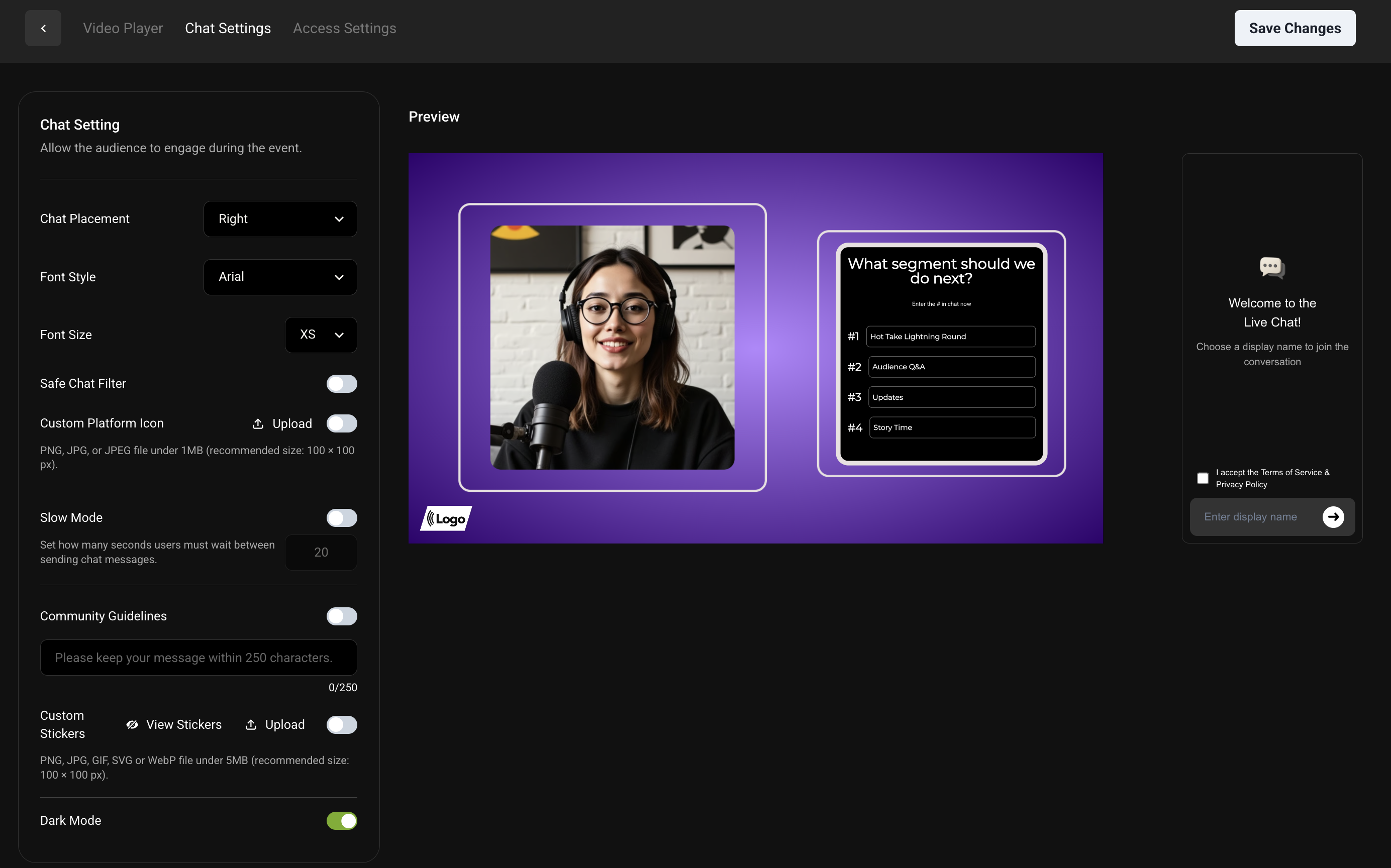Toggle the Safe Chat Filter switch

(x=342, y=383)
